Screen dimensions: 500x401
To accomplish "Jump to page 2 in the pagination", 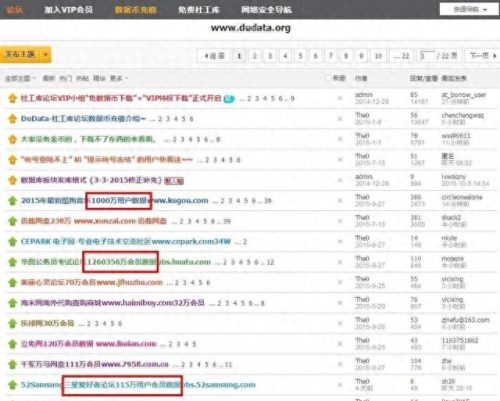I will click(255, 56).
